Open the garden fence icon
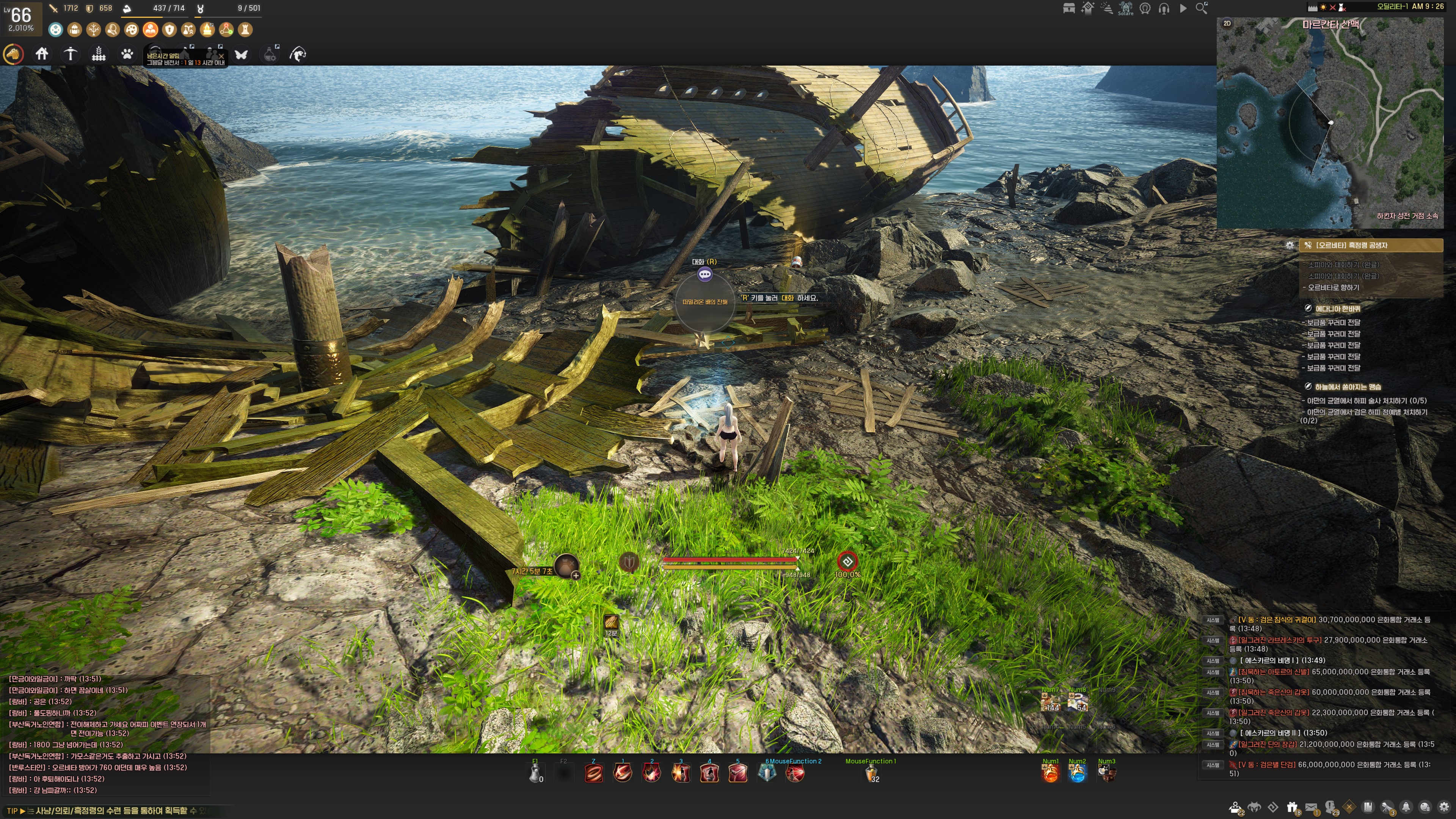 tap(99, 54)
